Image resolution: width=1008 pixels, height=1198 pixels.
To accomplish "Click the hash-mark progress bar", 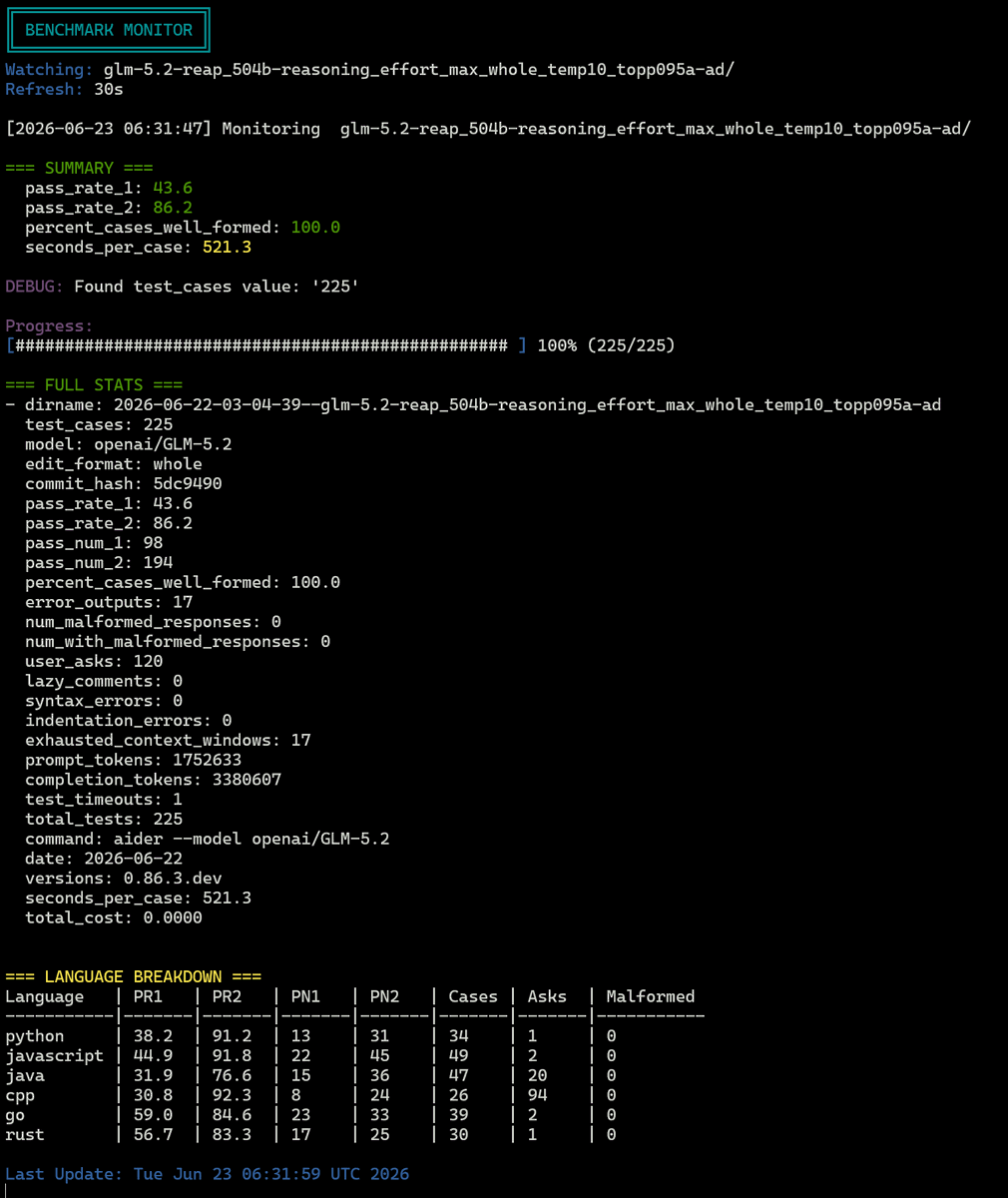I will click(265, 345).
